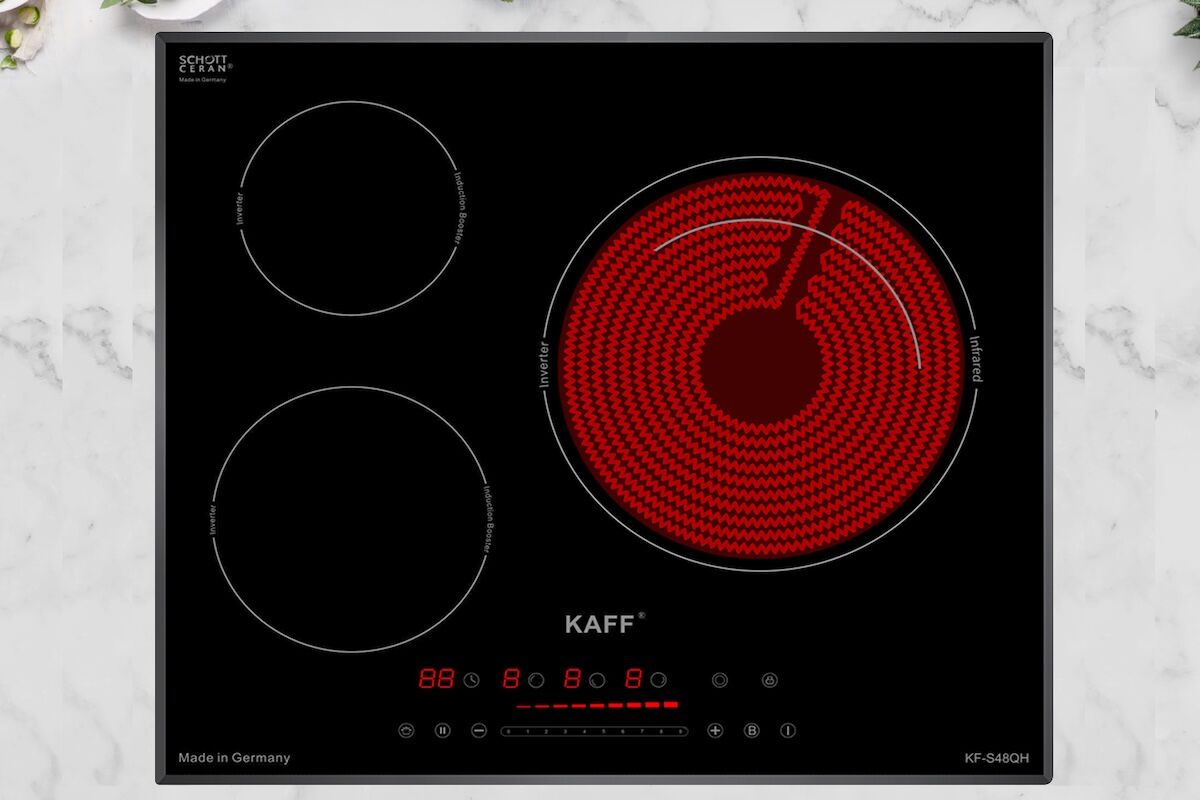
Task: Tap the power on/off touch key
Action: [x=788, y=730]
